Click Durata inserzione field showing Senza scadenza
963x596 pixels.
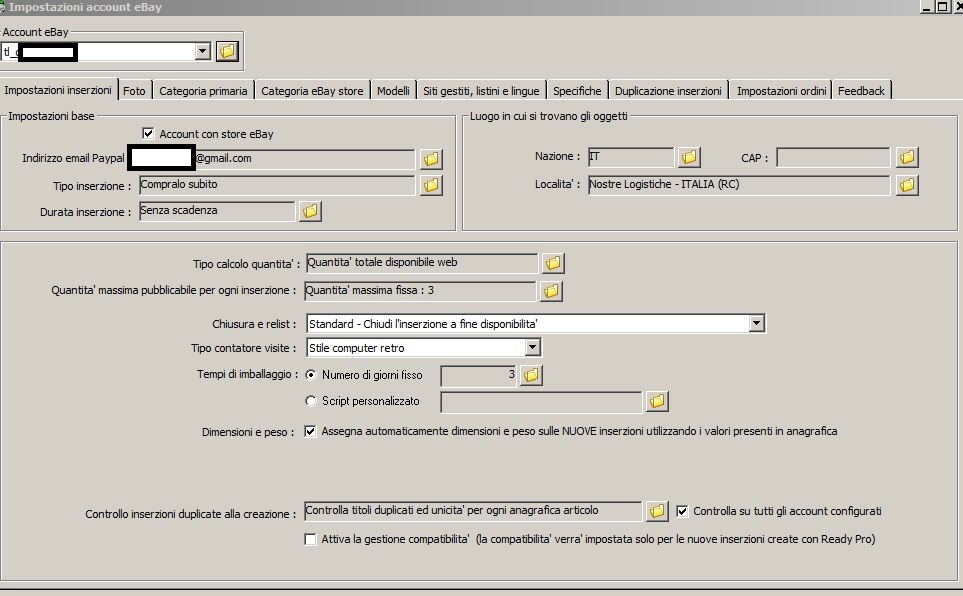pos(217,211)
